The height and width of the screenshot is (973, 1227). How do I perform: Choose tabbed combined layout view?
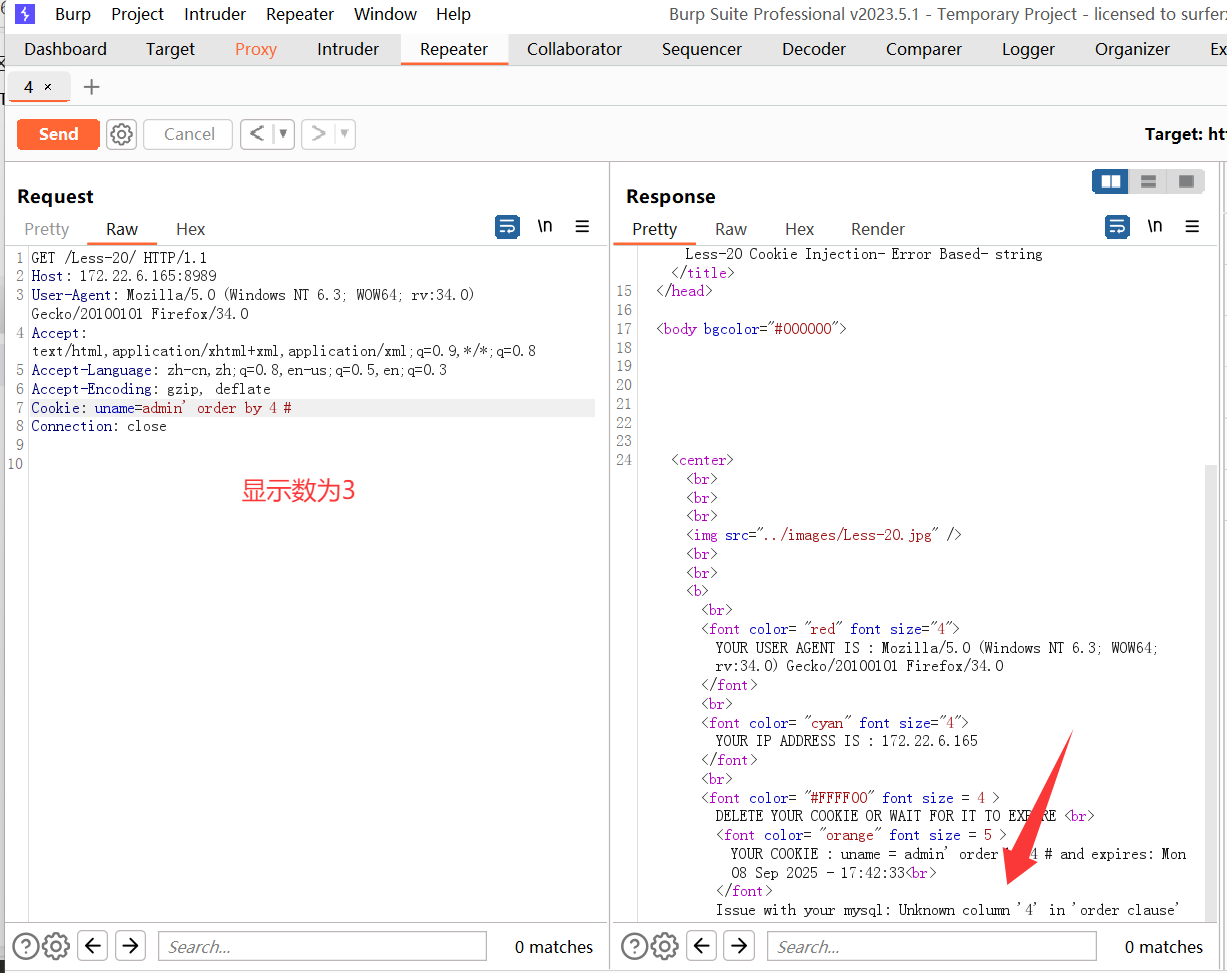click(x=1186, y=181)
